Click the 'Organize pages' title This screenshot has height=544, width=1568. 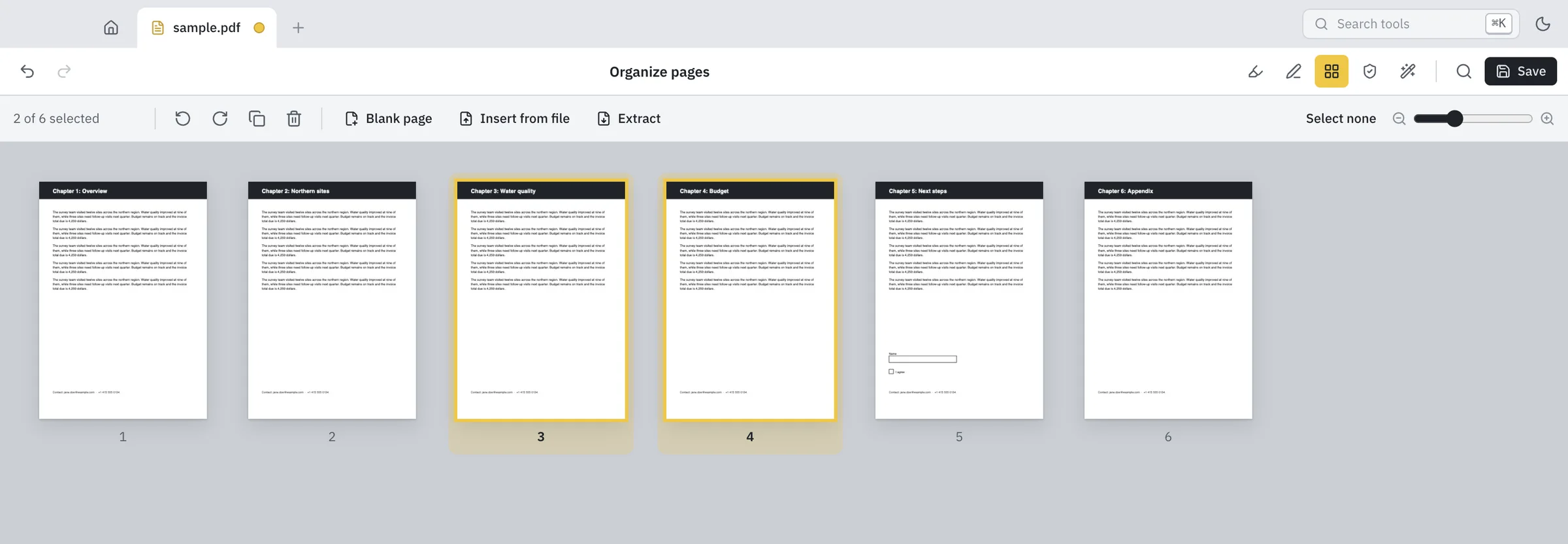(x=659, y=71)
